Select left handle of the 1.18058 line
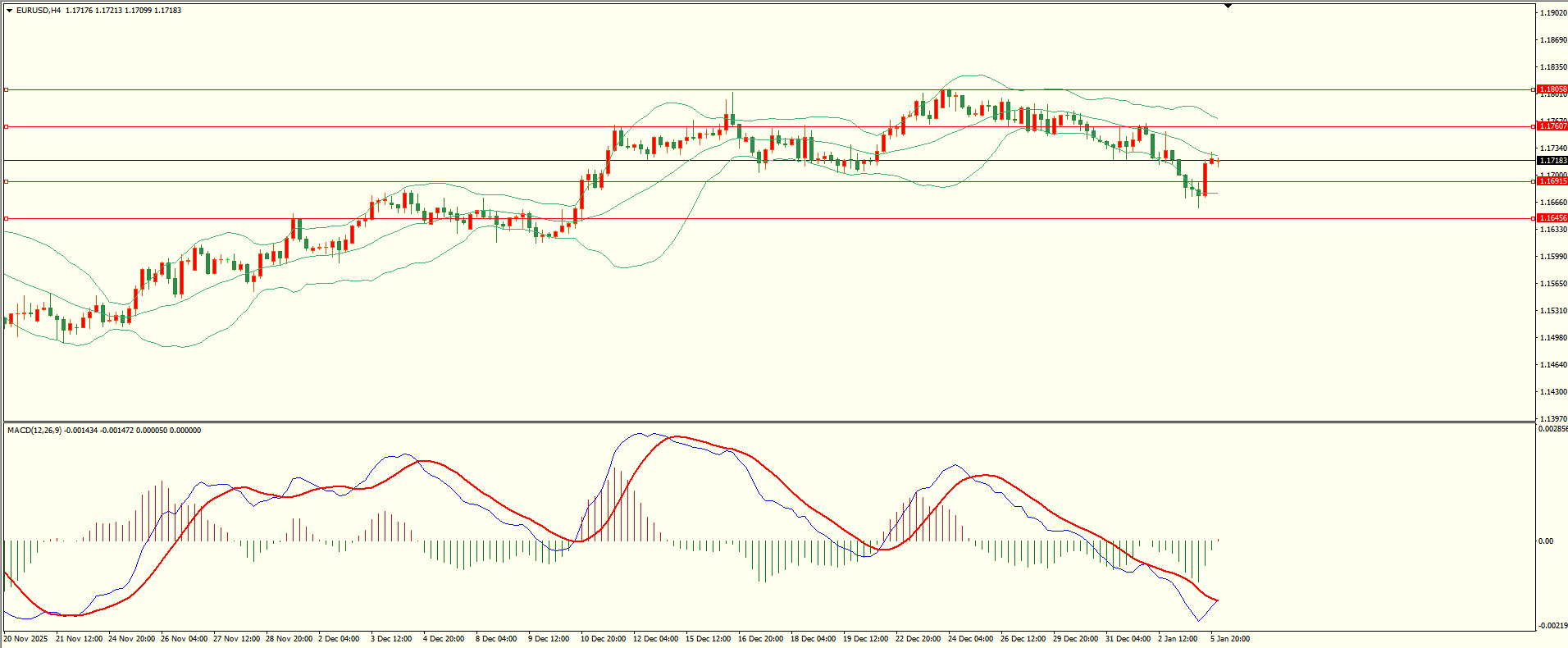The width and height of the screenshot is (1568, 648). coord(7,89)
